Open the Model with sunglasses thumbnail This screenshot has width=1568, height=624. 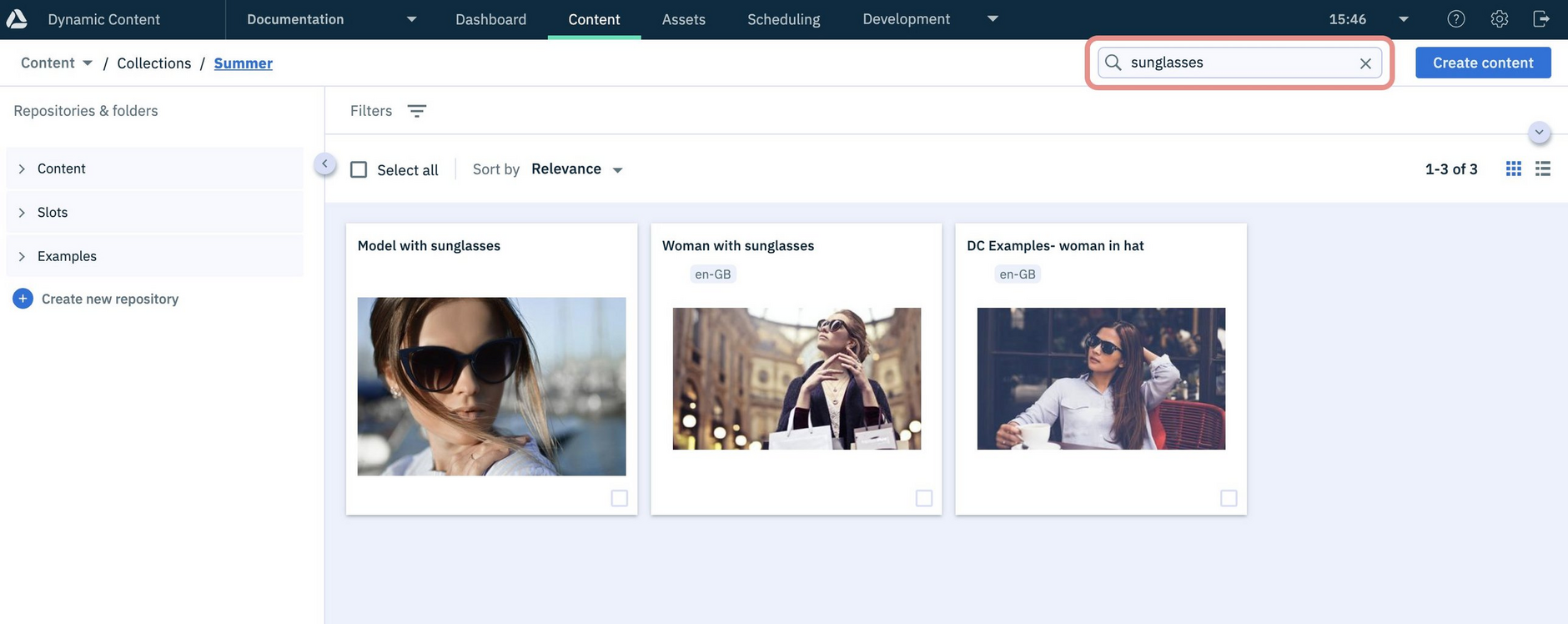[491, 386]
